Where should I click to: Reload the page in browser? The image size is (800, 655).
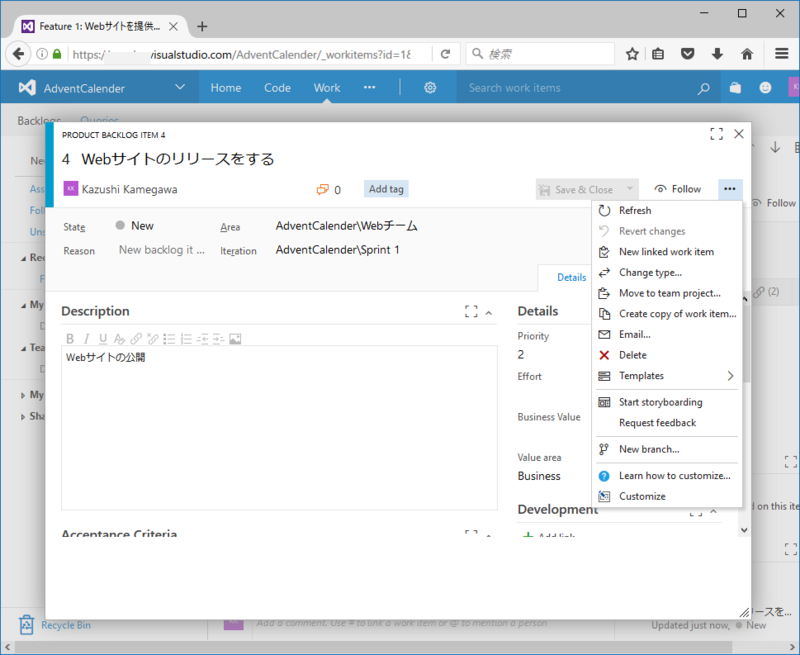[x=445, y=54]
